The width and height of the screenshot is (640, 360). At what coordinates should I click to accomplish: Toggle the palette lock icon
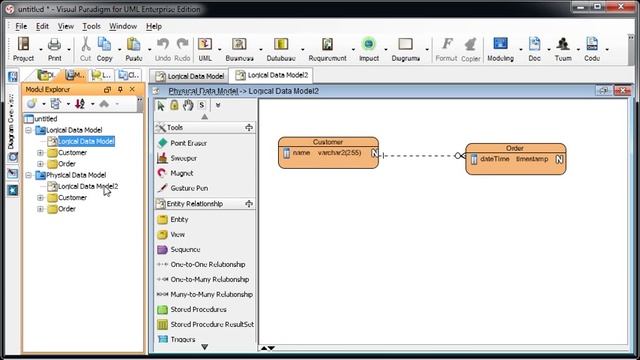click(174, 105)
